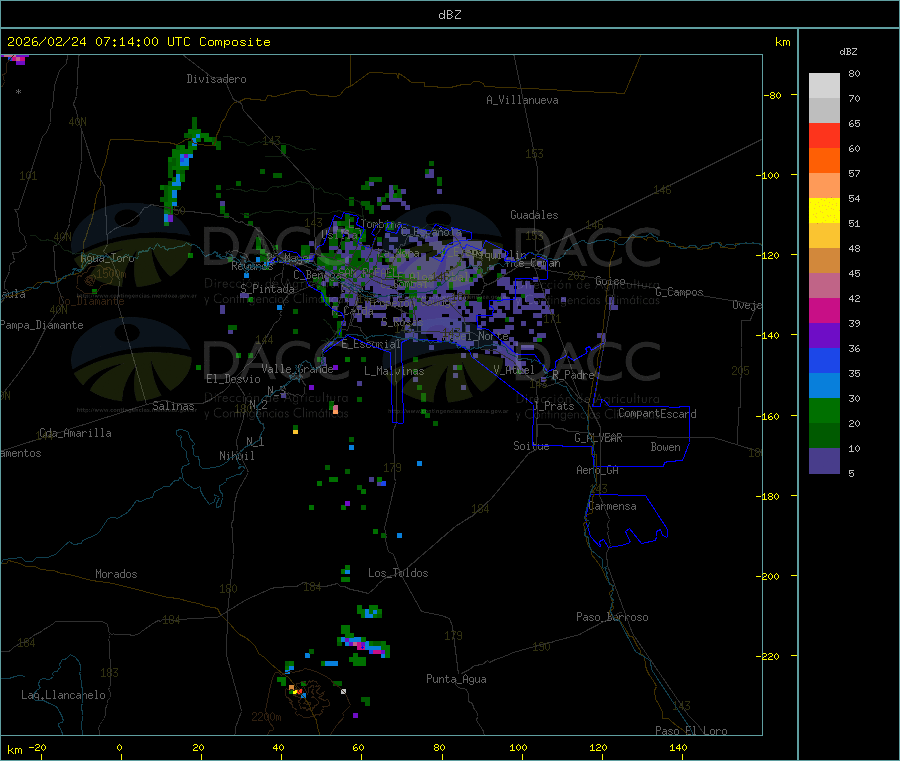
Task: Click the 'Morados' place label
Action: pyautogui.click(x=116, y=574)
